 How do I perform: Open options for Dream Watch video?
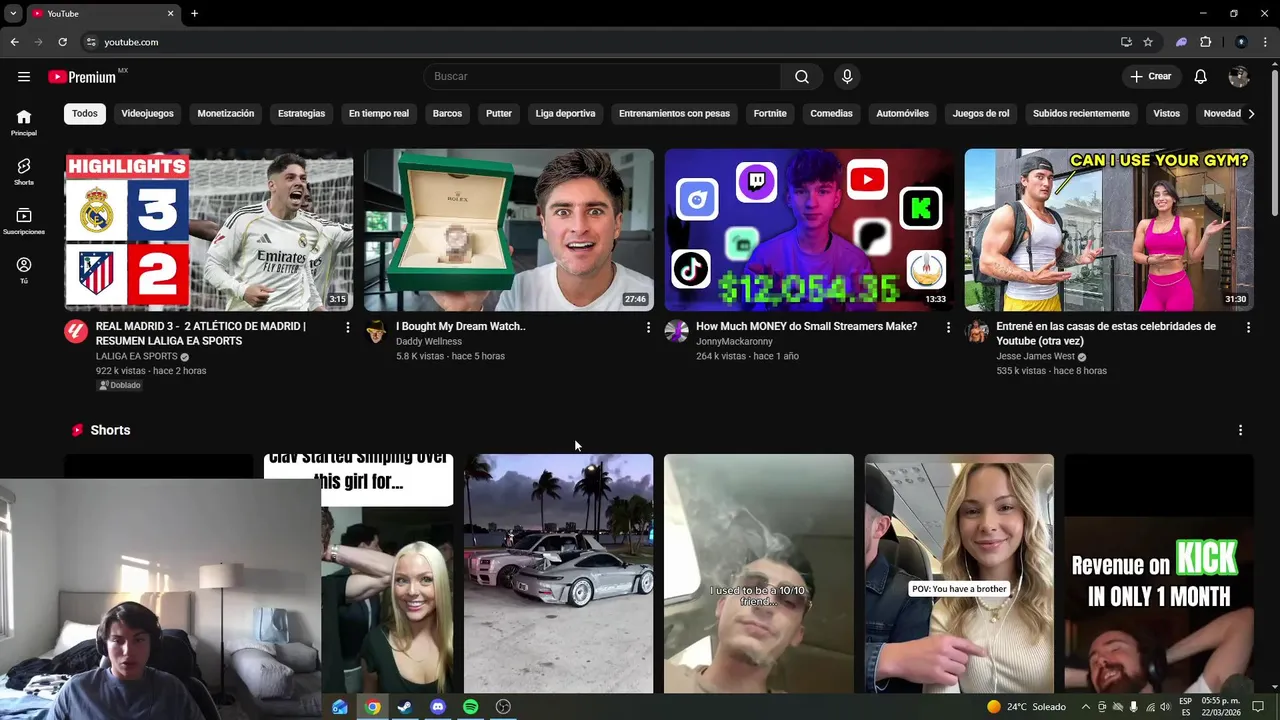pos(648,328)
